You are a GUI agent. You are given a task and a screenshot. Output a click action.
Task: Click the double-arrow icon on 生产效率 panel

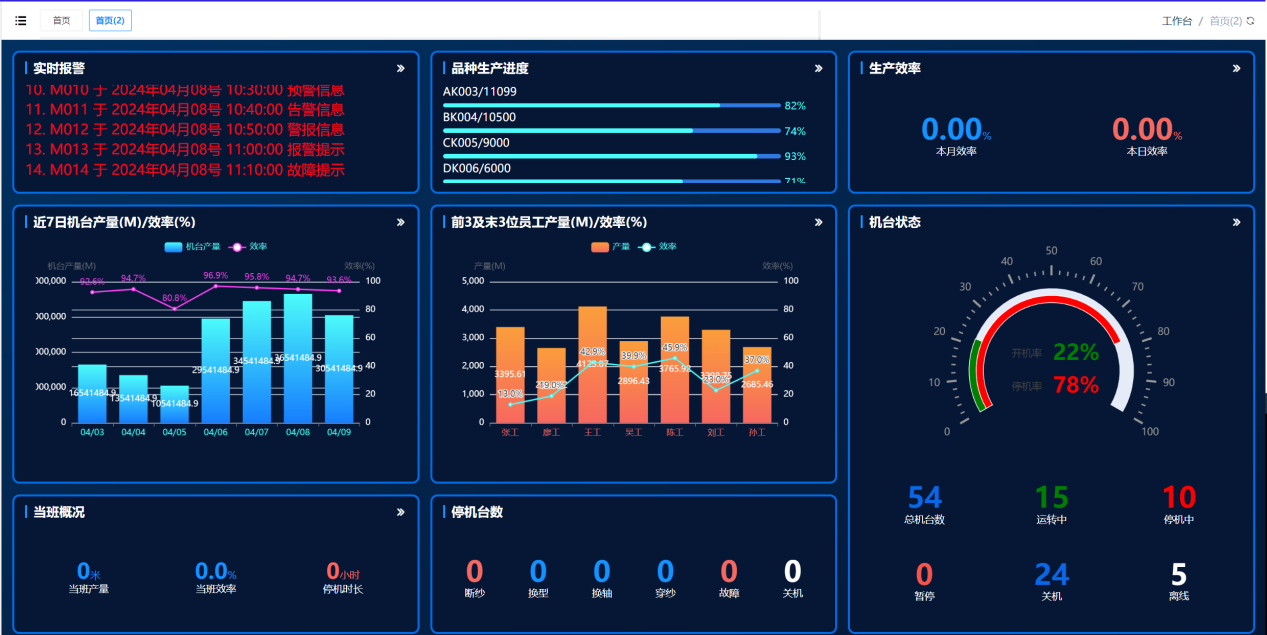tap(1237, 69)
